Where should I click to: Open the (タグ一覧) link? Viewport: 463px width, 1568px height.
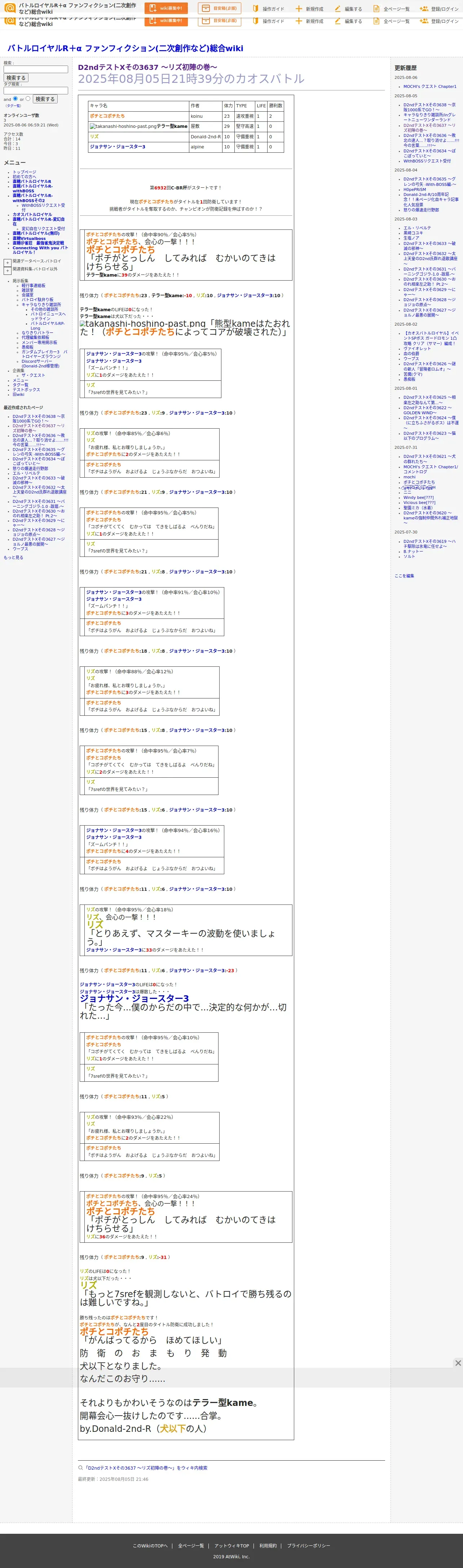coord(13,106)
